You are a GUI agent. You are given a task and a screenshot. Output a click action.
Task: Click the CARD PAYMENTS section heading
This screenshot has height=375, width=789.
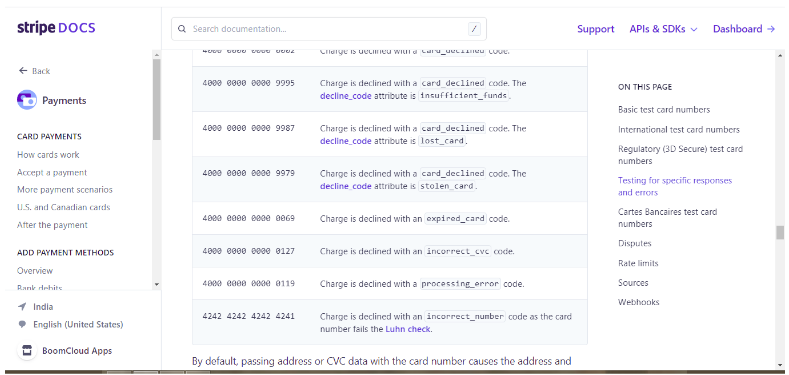point(49,136)
